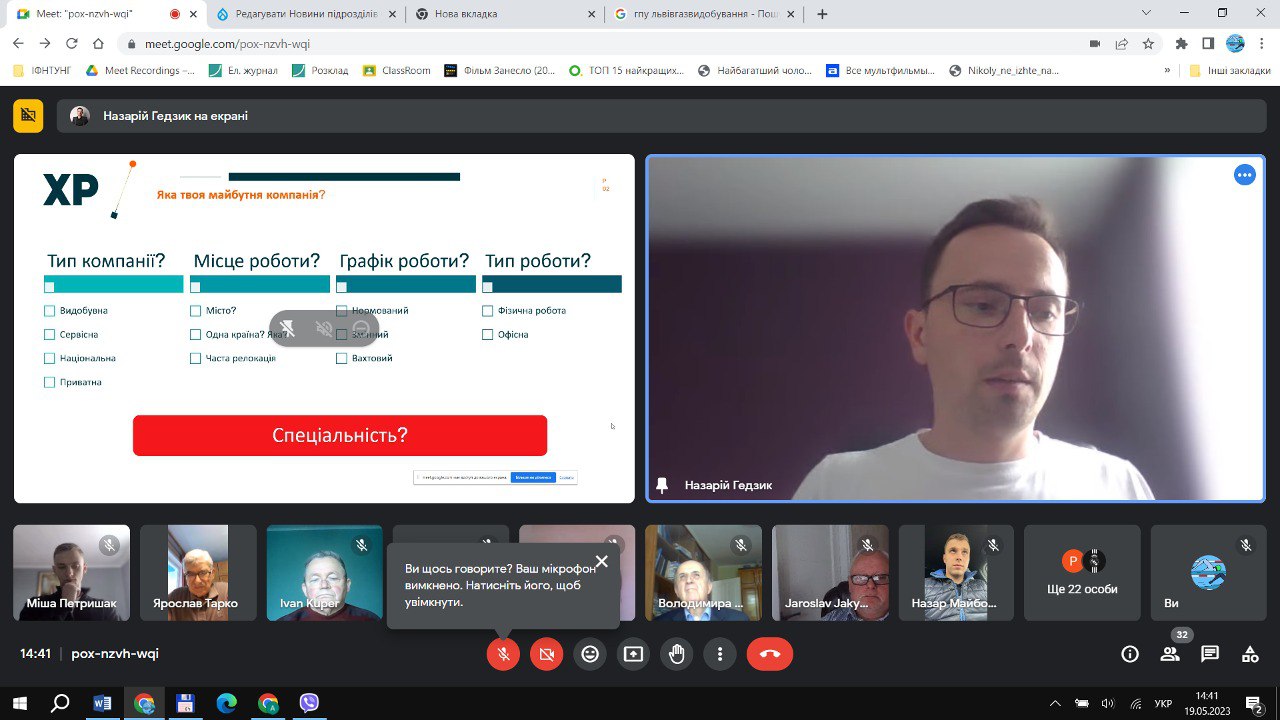Open meeting details info icon
The height and width of the screenshot is (720, 1280).
pyautogui.click(x=1130, y=654)
